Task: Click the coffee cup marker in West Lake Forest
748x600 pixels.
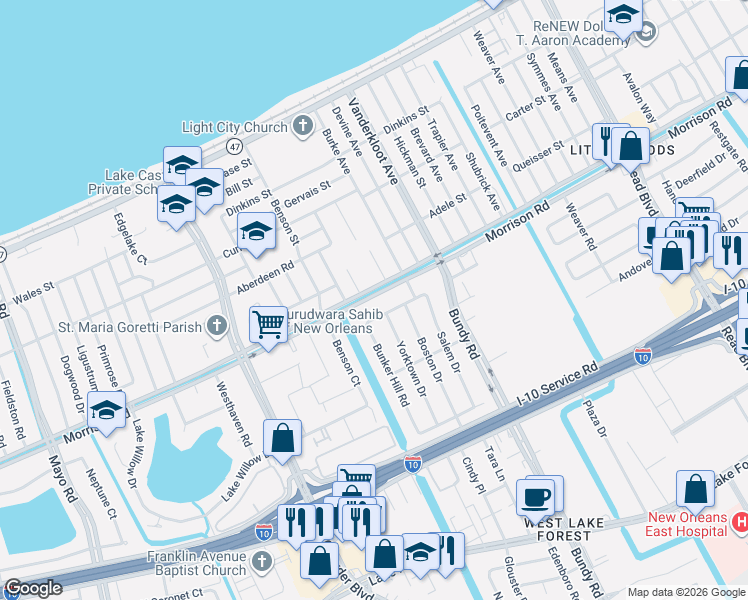Action: click(x=535, y=499)
